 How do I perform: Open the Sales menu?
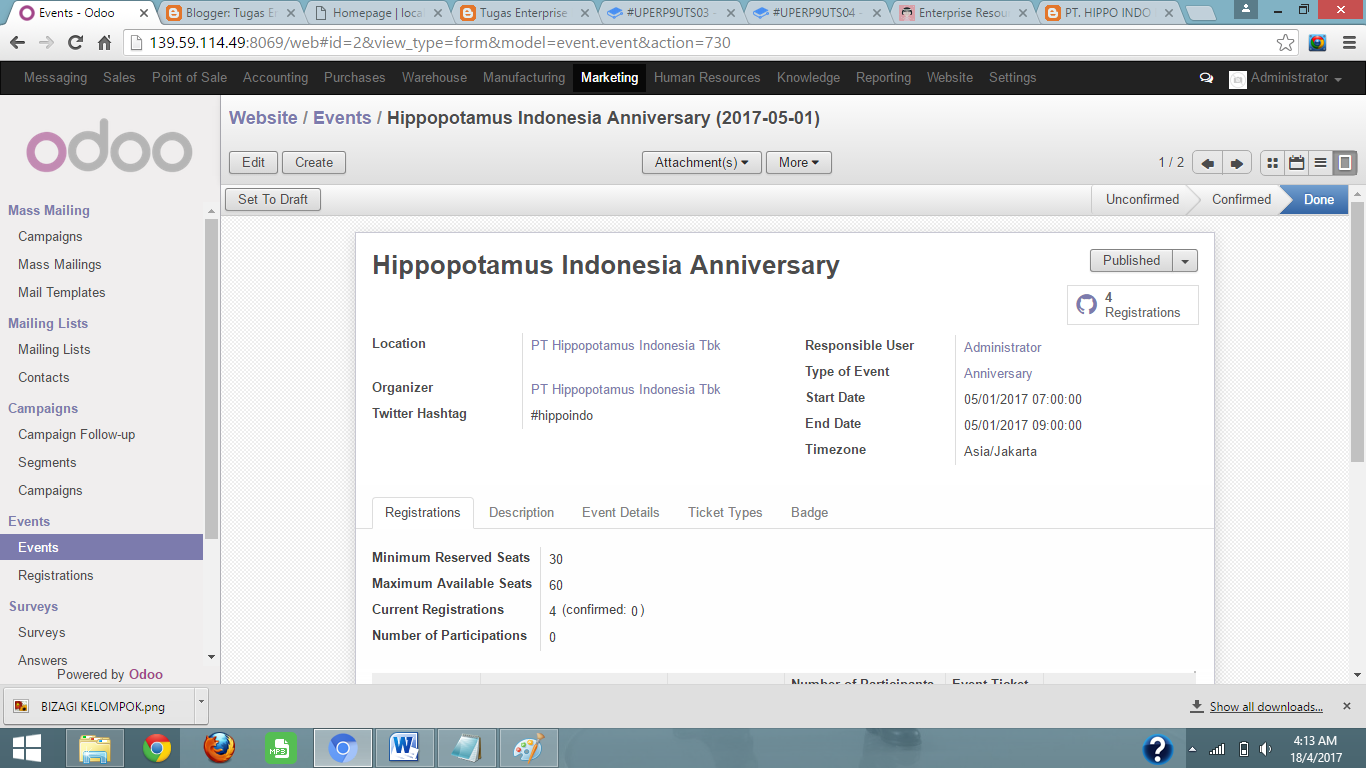(x=119, y=78)
